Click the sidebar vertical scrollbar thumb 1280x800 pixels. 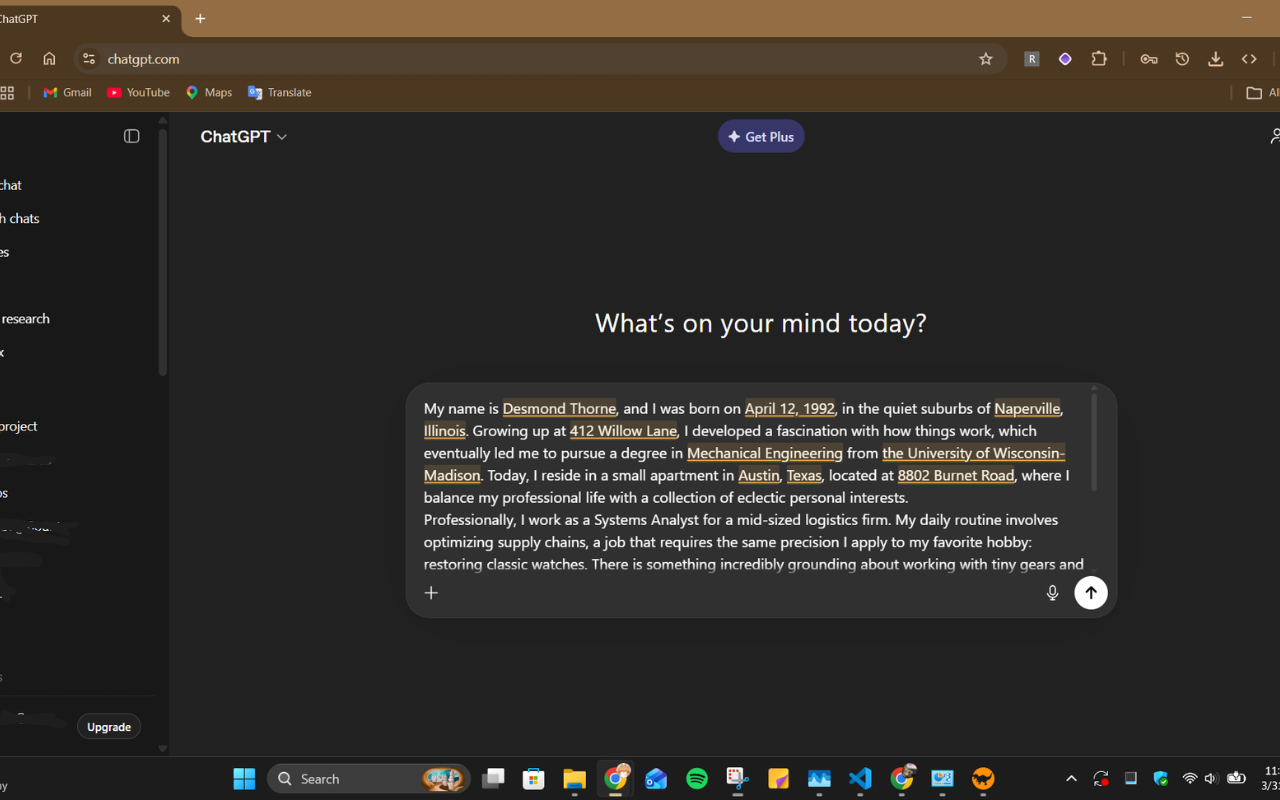pos(162,250)
